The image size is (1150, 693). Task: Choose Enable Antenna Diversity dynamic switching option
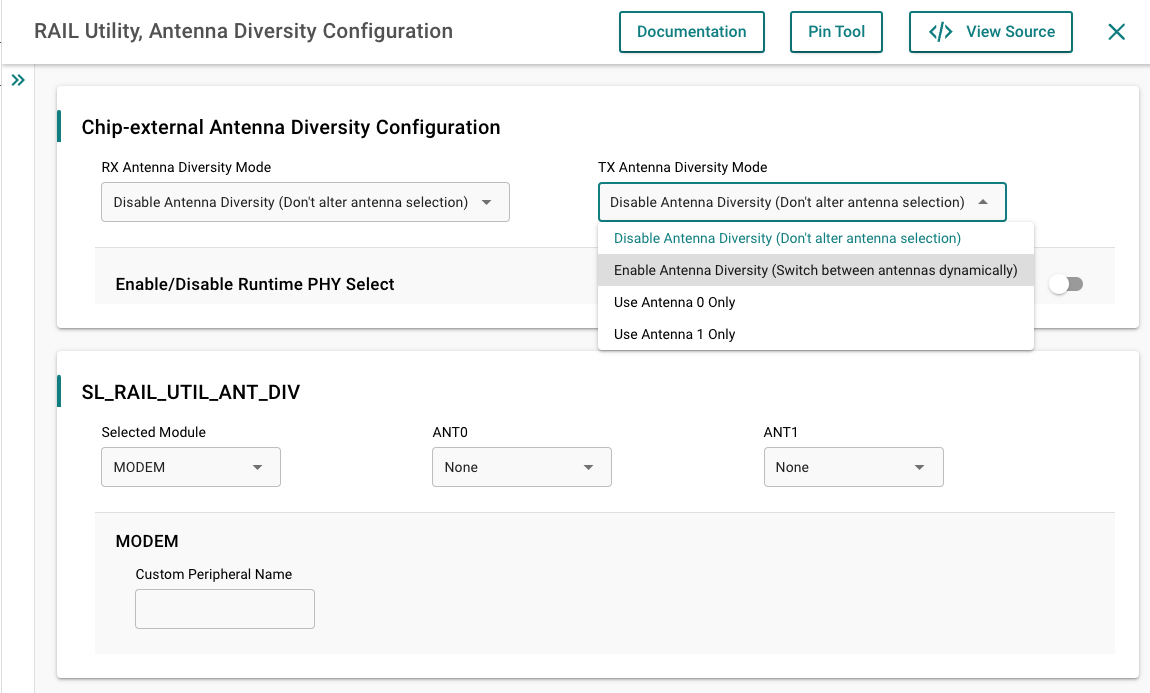(815, 270)
